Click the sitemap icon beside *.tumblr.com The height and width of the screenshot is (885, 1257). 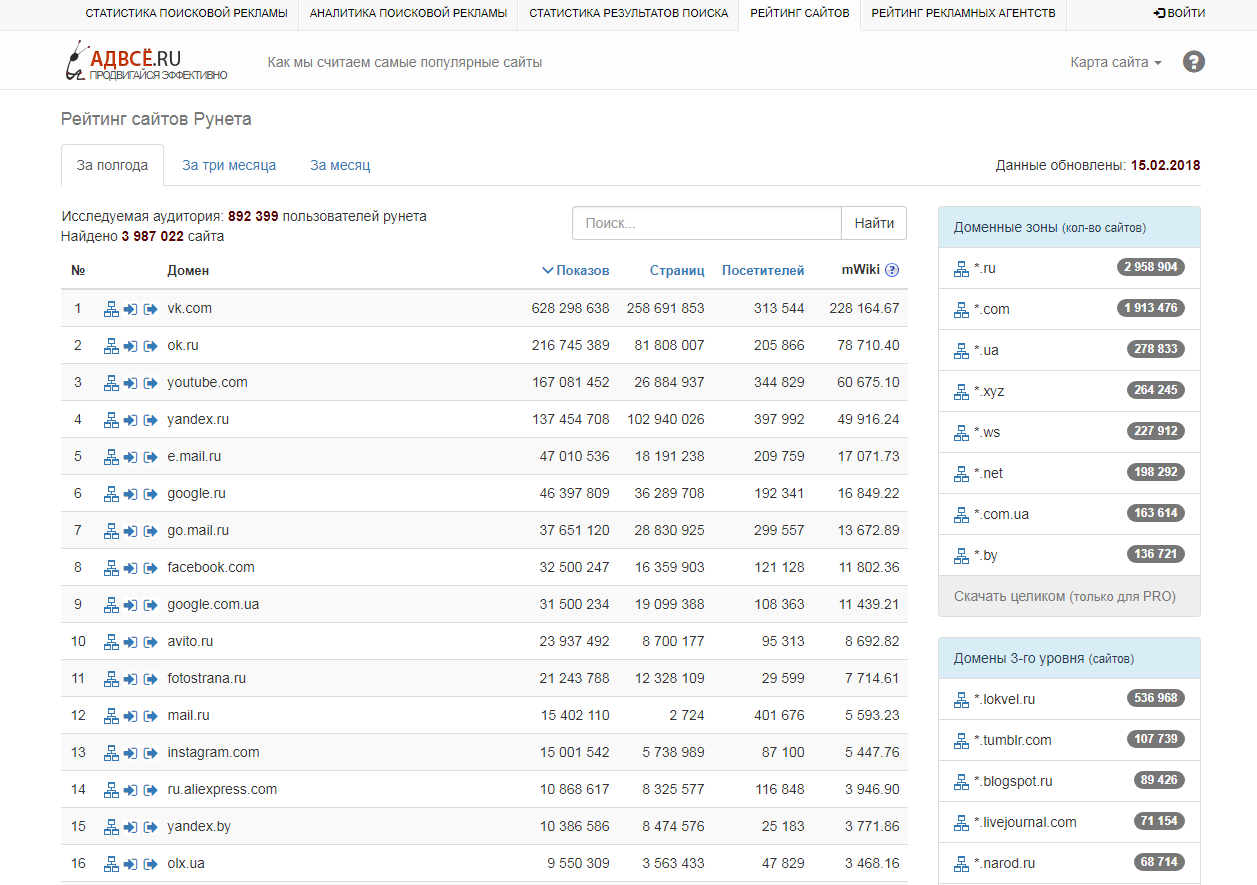961,740
